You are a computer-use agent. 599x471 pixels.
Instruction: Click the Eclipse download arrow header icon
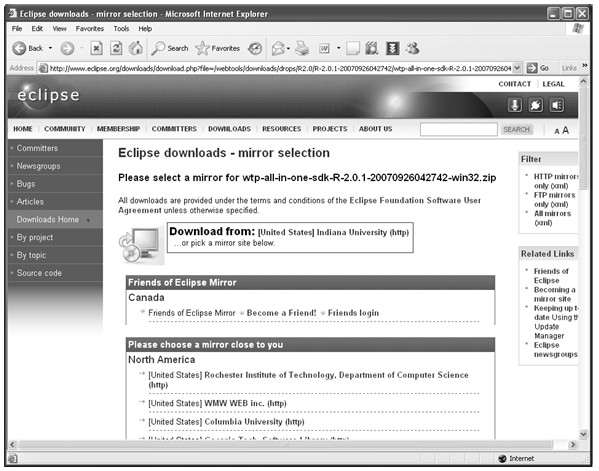515,105
